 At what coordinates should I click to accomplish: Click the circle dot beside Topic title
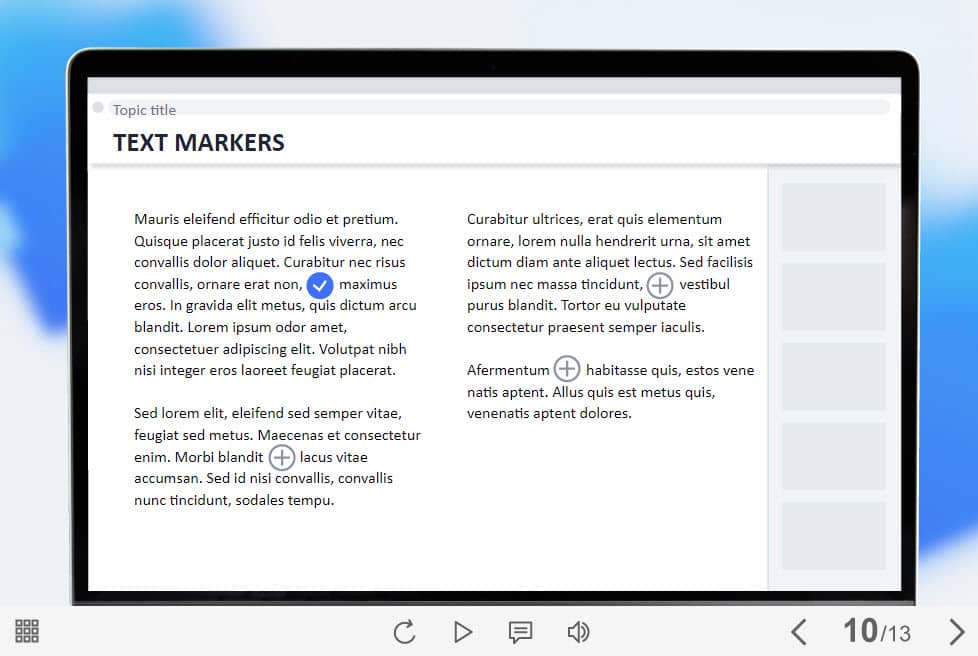tap(98, 108)
